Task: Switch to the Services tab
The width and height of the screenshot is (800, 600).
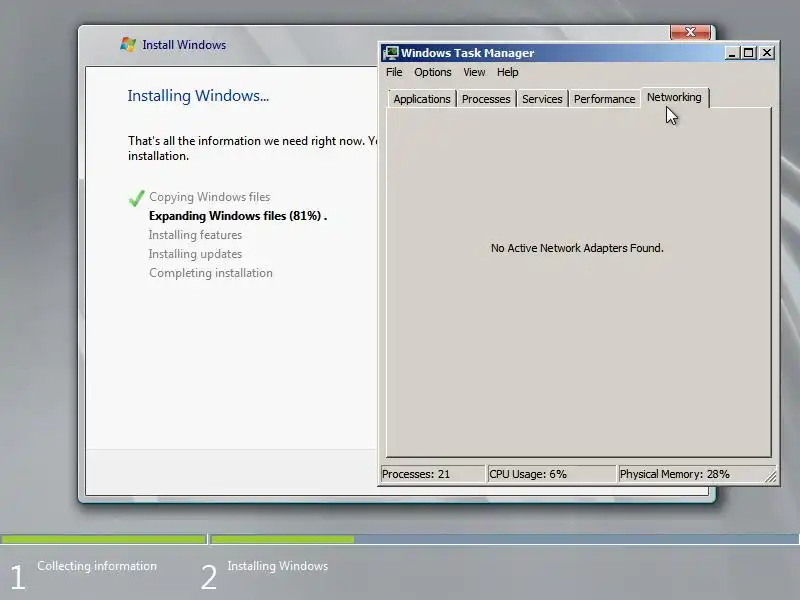Action: (x=542, y=99)
